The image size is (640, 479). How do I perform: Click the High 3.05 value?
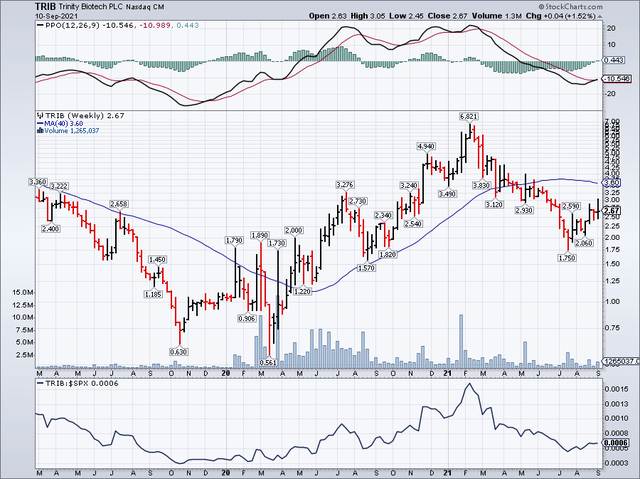click(x=367, y=16)
